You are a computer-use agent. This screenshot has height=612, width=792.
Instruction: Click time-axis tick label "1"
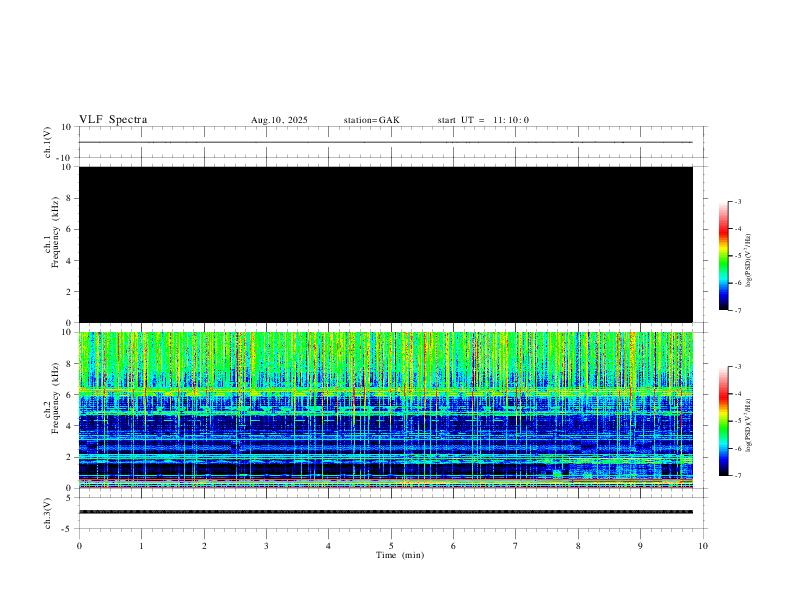tap(141, 546)
